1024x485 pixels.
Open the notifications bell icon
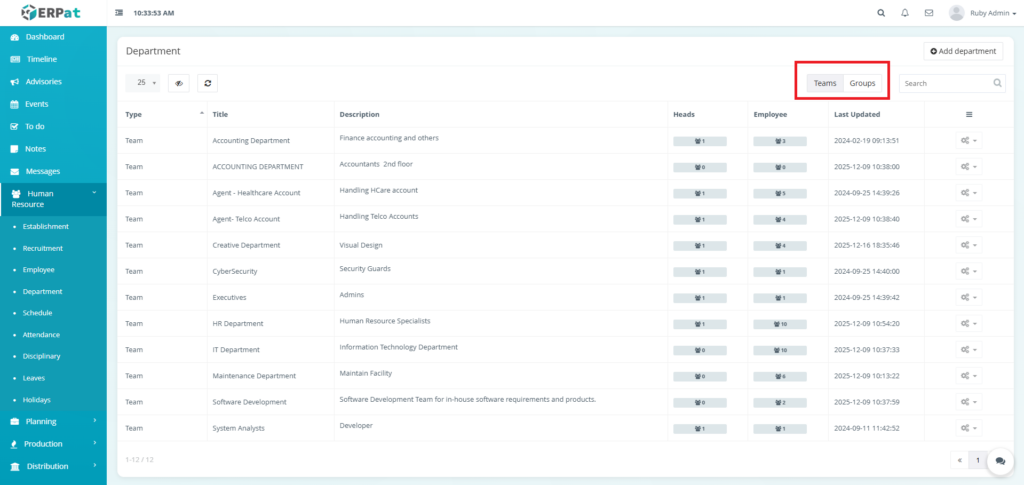click(x=905, y=13)
